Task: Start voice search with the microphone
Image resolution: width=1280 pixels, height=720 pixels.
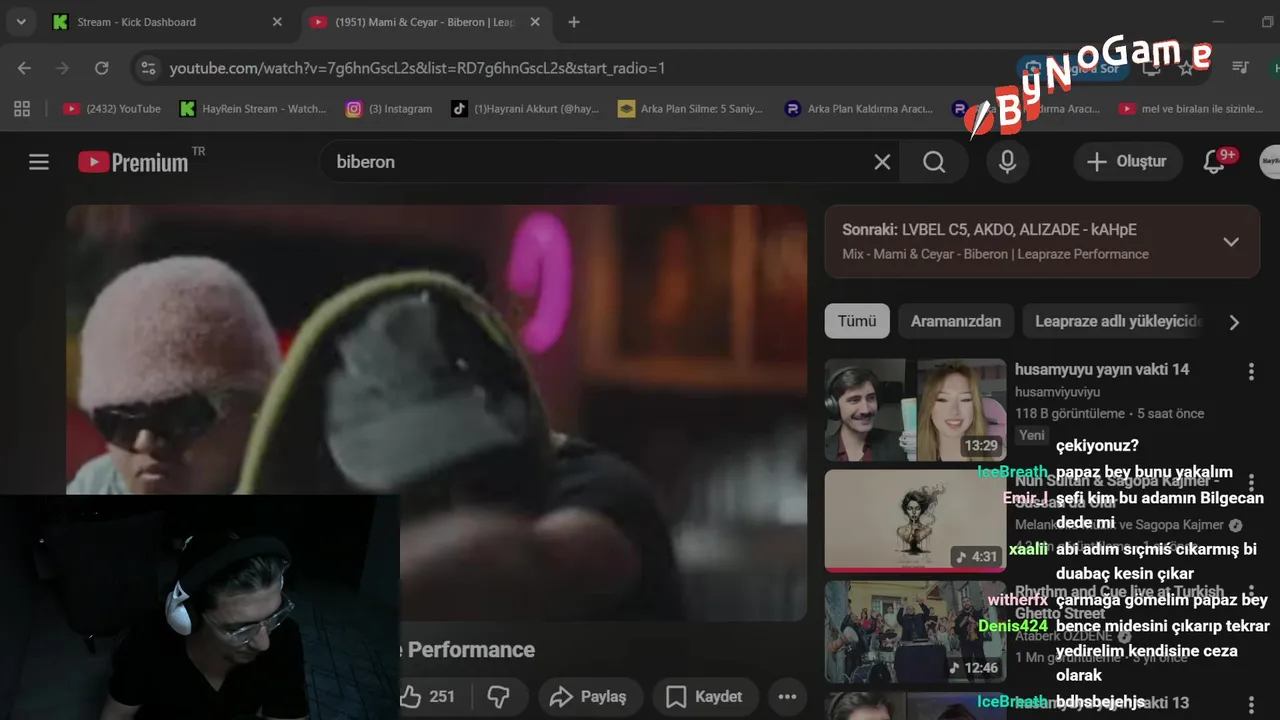Action: tap(1007, 162)
